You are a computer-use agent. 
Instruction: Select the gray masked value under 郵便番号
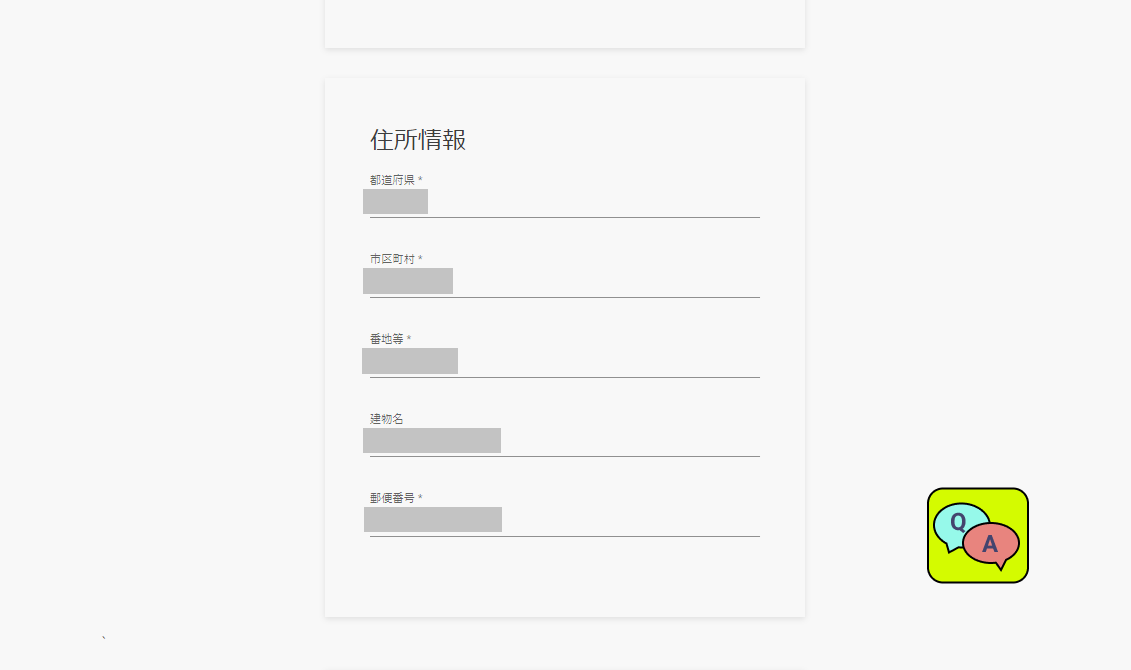(433, 519)
